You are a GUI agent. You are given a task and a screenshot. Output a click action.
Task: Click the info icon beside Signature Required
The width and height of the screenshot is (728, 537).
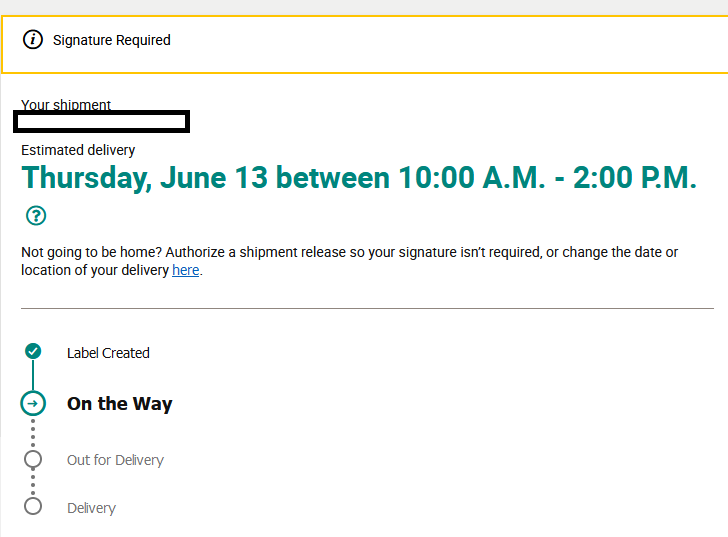point(33,40)
